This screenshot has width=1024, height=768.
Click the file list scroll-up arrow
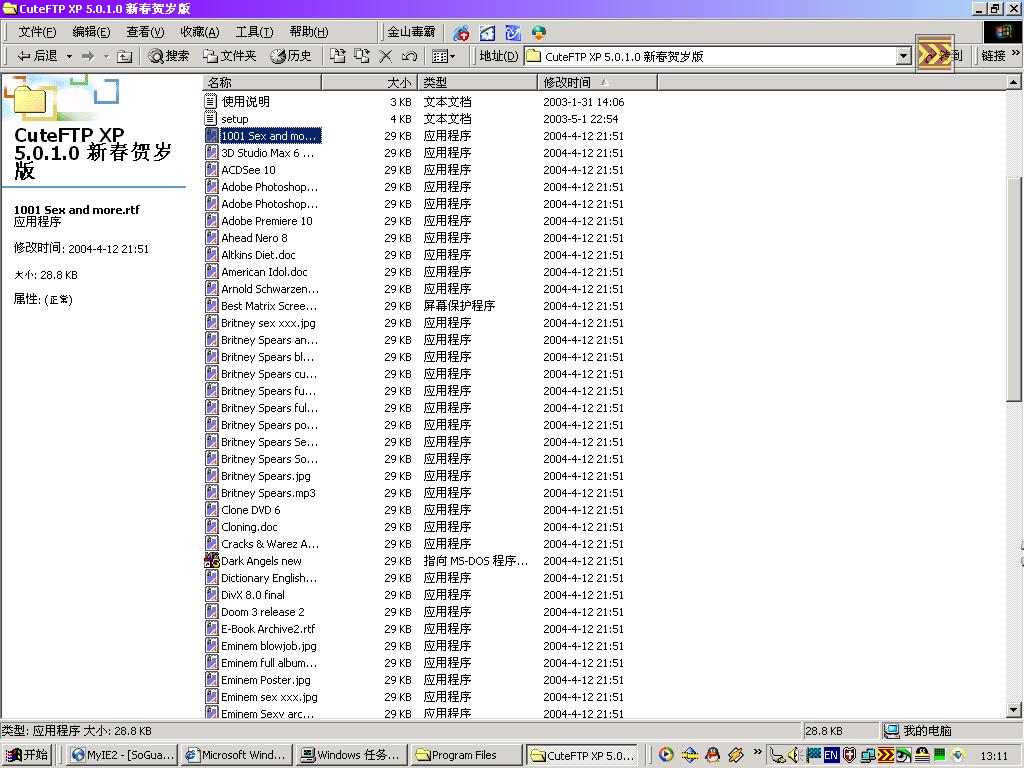[x=1013, y=82]
